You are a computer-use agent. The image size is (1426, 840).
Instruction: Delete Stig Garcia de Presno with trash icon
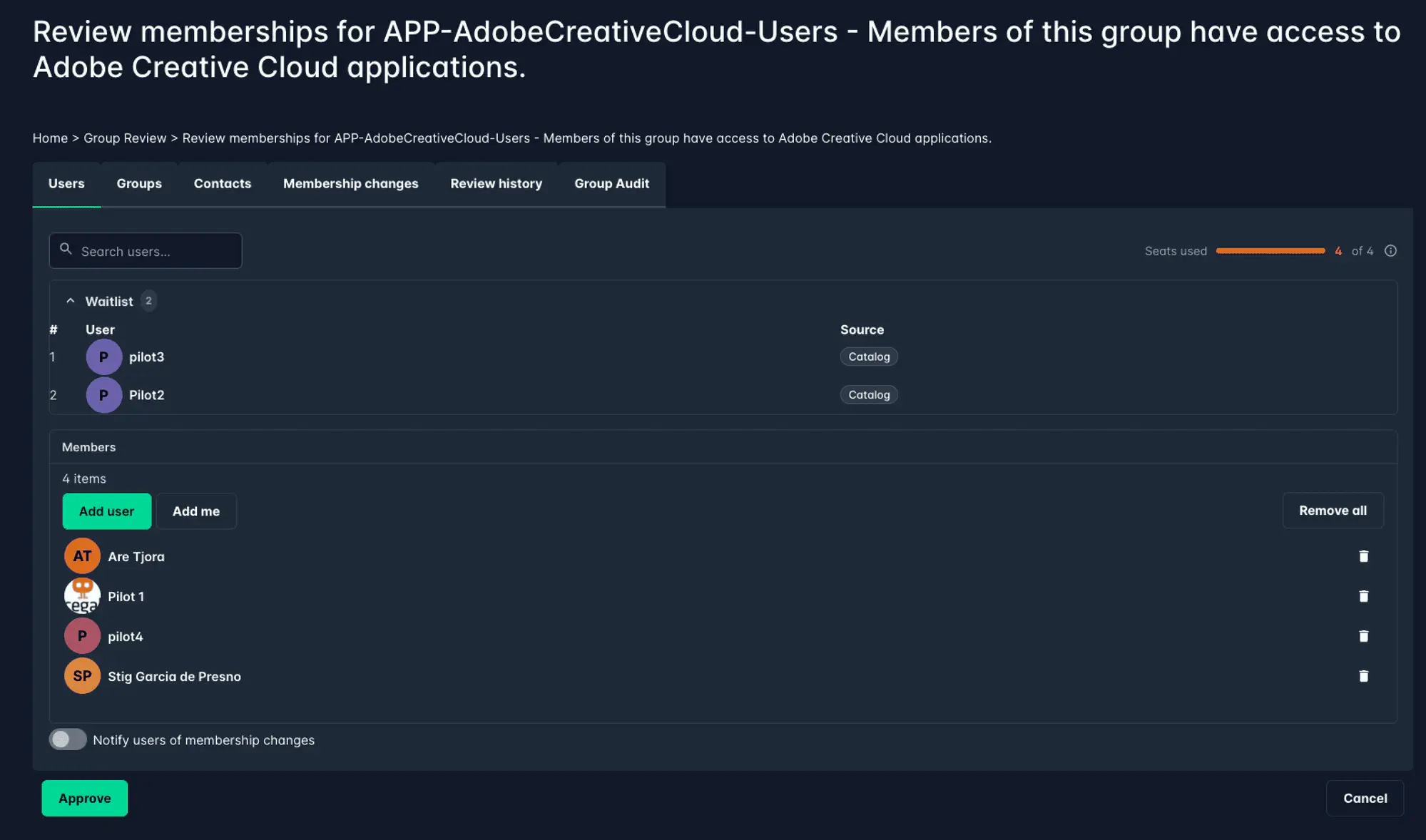(x=1363, y=675)
